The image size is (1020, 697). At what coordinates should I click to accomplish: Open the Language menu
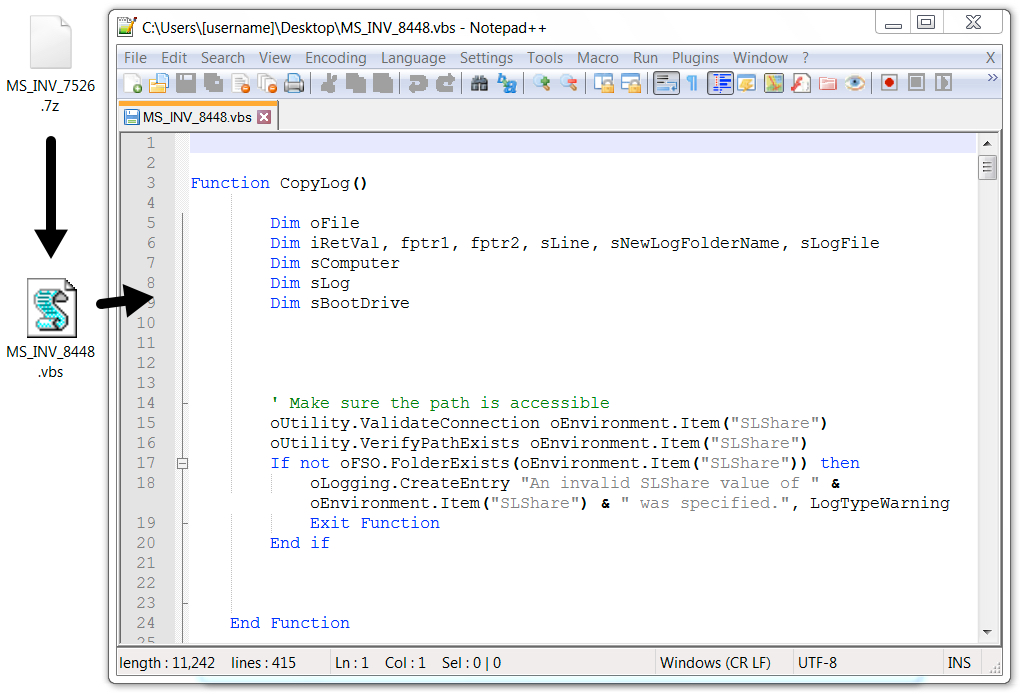click(413, 58)
